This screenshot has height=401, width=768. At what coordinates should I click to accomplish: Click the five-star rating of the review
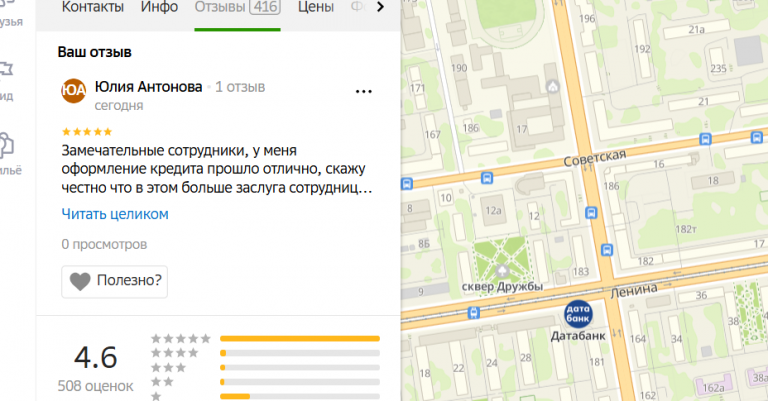pyautogui.click(x=87, y=132)
